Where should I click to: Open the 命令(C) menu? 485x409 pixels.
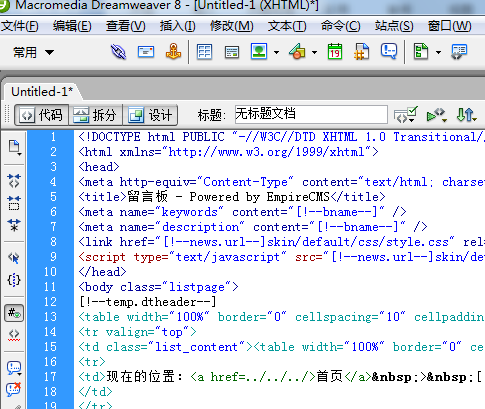341,26
